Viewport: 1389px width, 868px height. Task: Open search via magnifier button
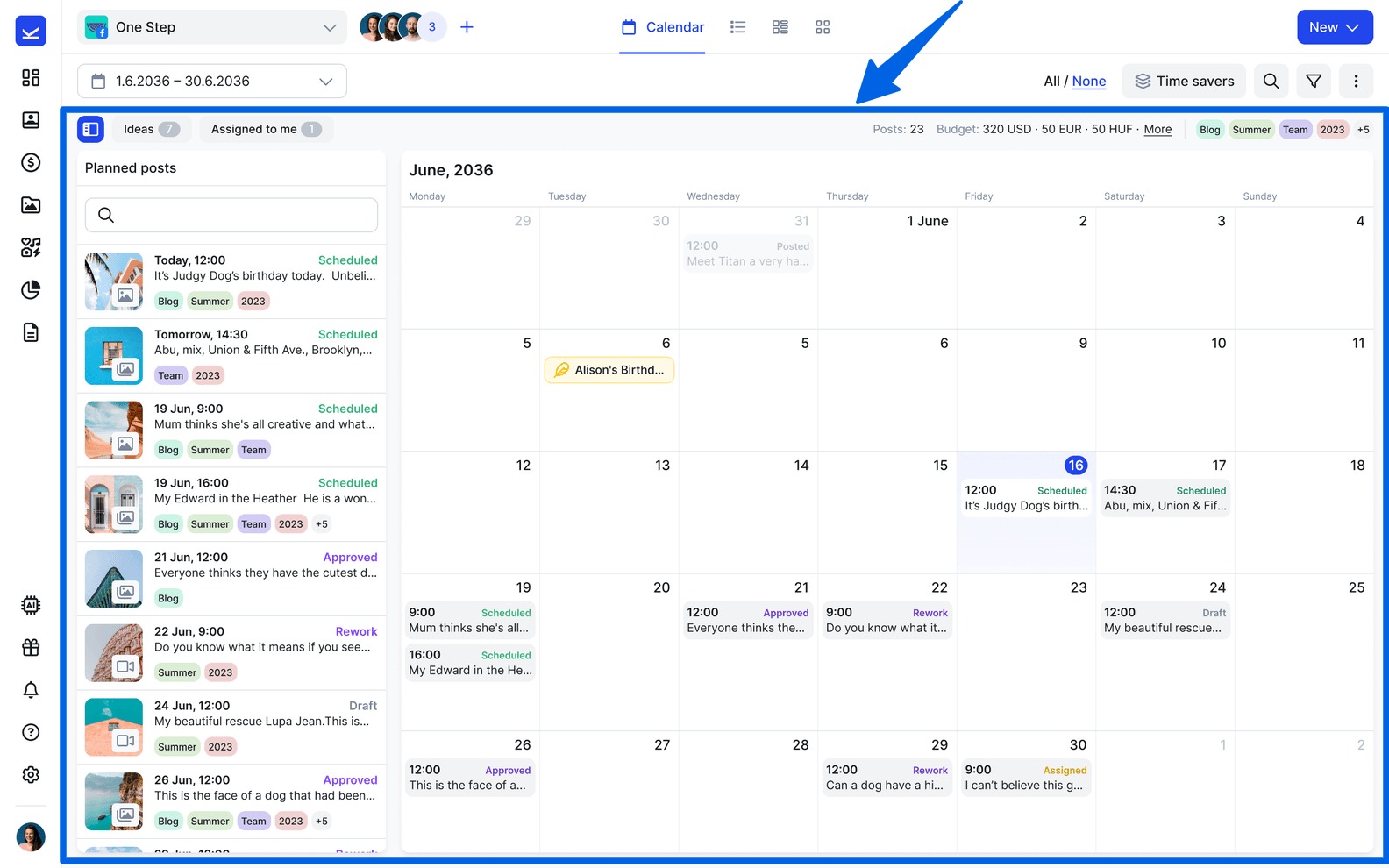click(1271, 81)
